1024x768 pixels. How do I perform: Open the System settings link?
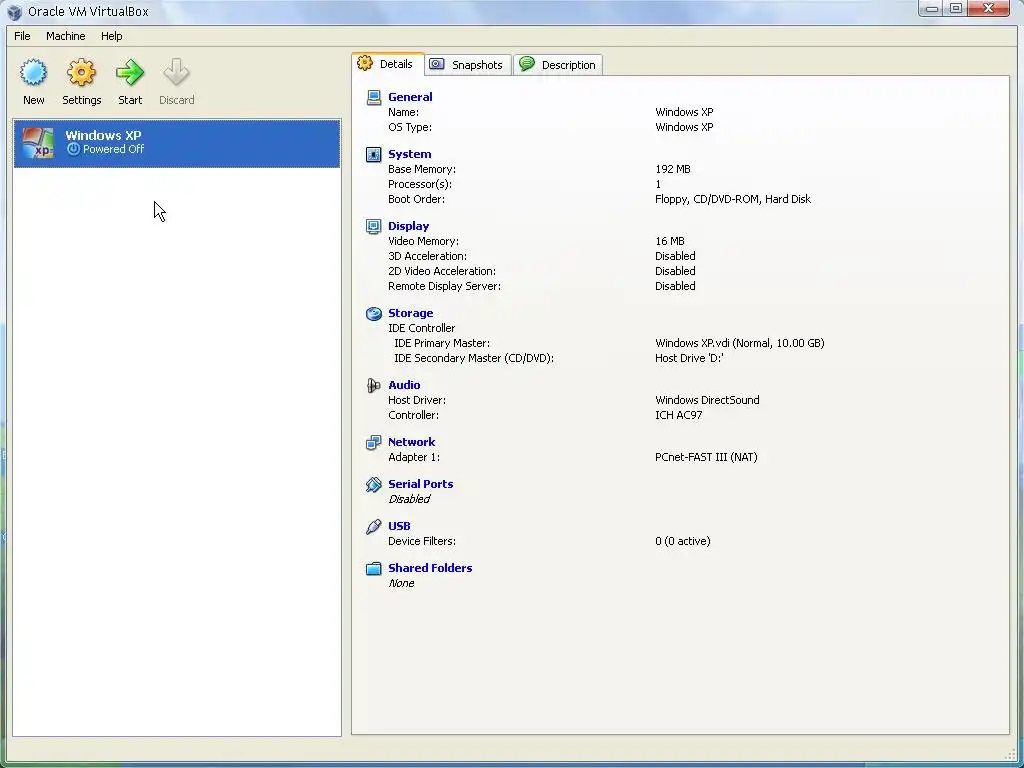click(x=409, y=154)
